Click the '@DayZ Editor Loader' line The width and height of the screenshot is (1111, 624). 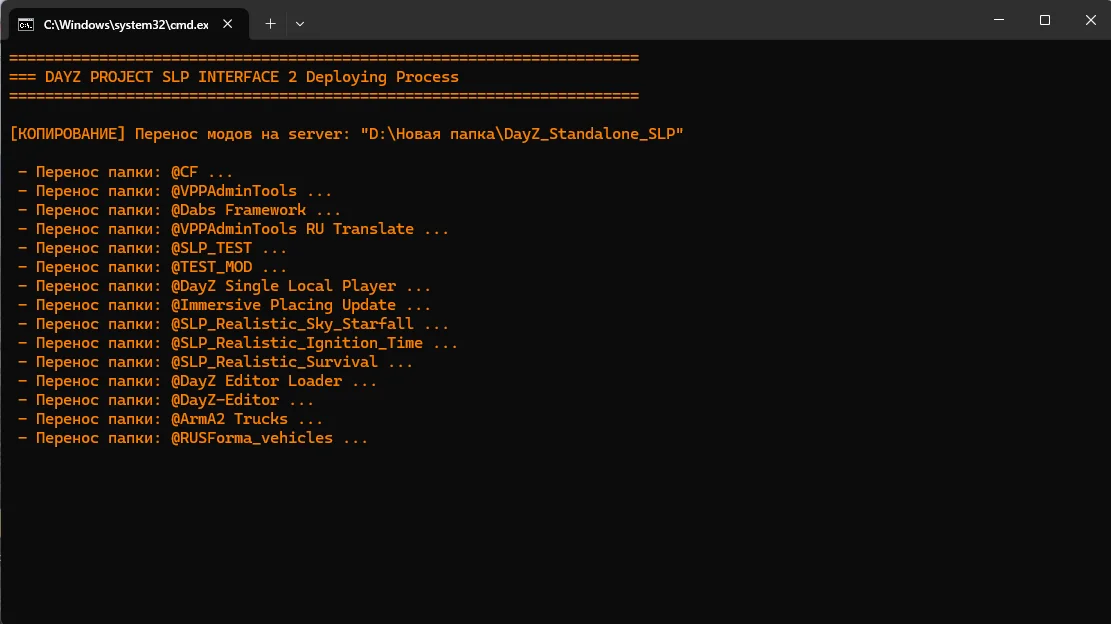[x=197, y=381]
